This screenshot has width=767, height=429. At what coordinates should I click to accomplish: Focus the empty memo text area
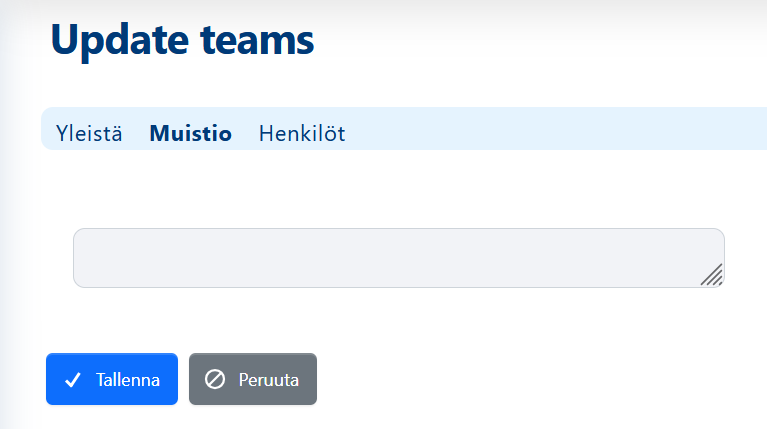pyautogui.click(x=399, y=258)
